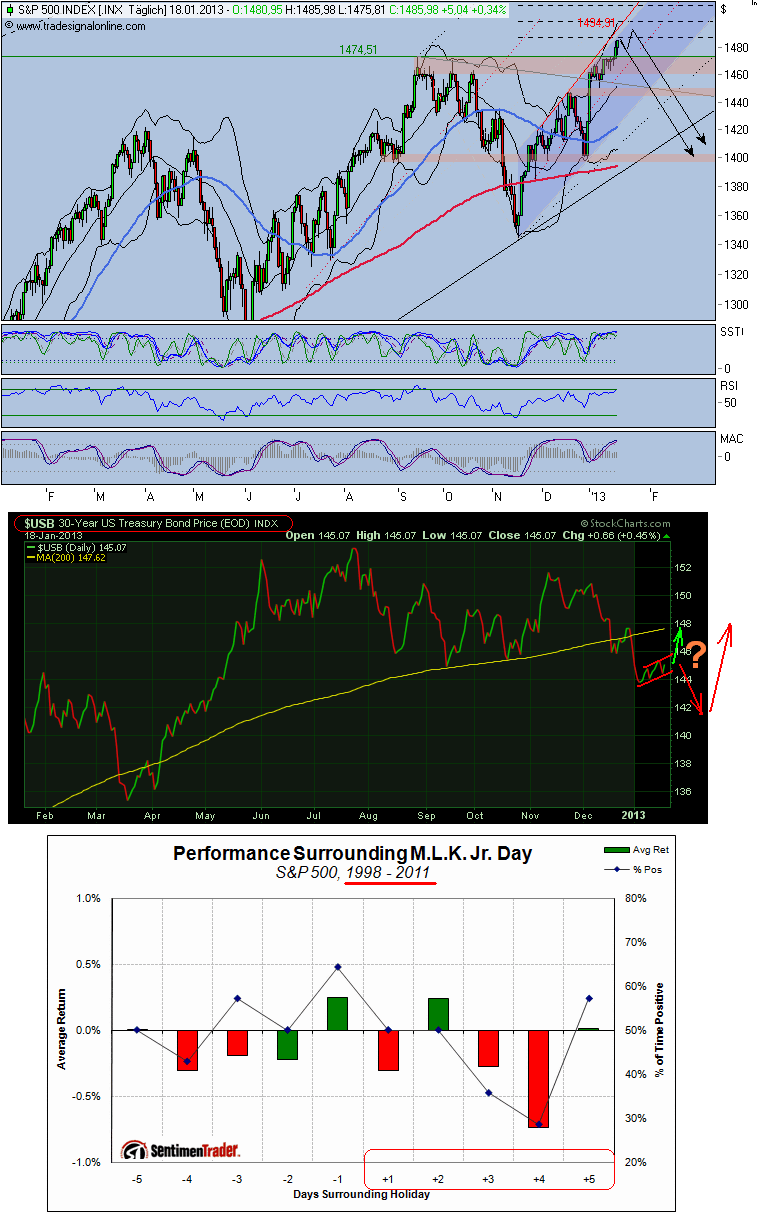The width and height of the screenshot is (757, 1224).
Task: Click the SentimenTrader logo icon
Action: (133, 1150)
